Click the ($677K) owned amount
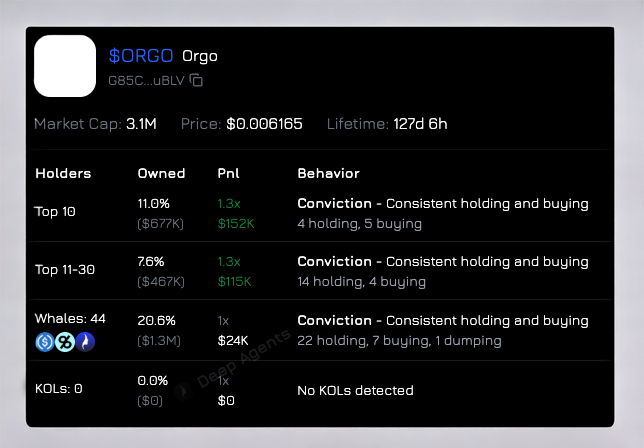The height and width of the screenshot is (448, 644). pyautogui.click(x=161, y=224)
